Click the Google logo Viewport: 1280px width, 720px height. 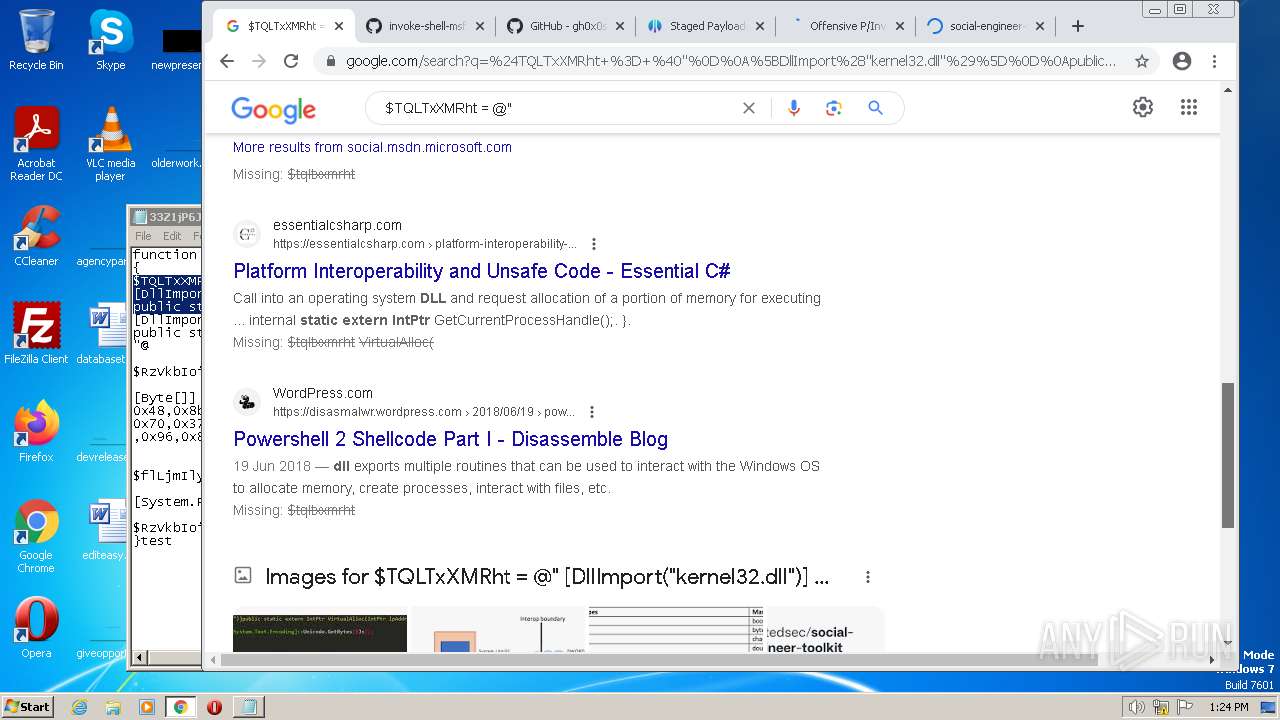tap(273, 109)
